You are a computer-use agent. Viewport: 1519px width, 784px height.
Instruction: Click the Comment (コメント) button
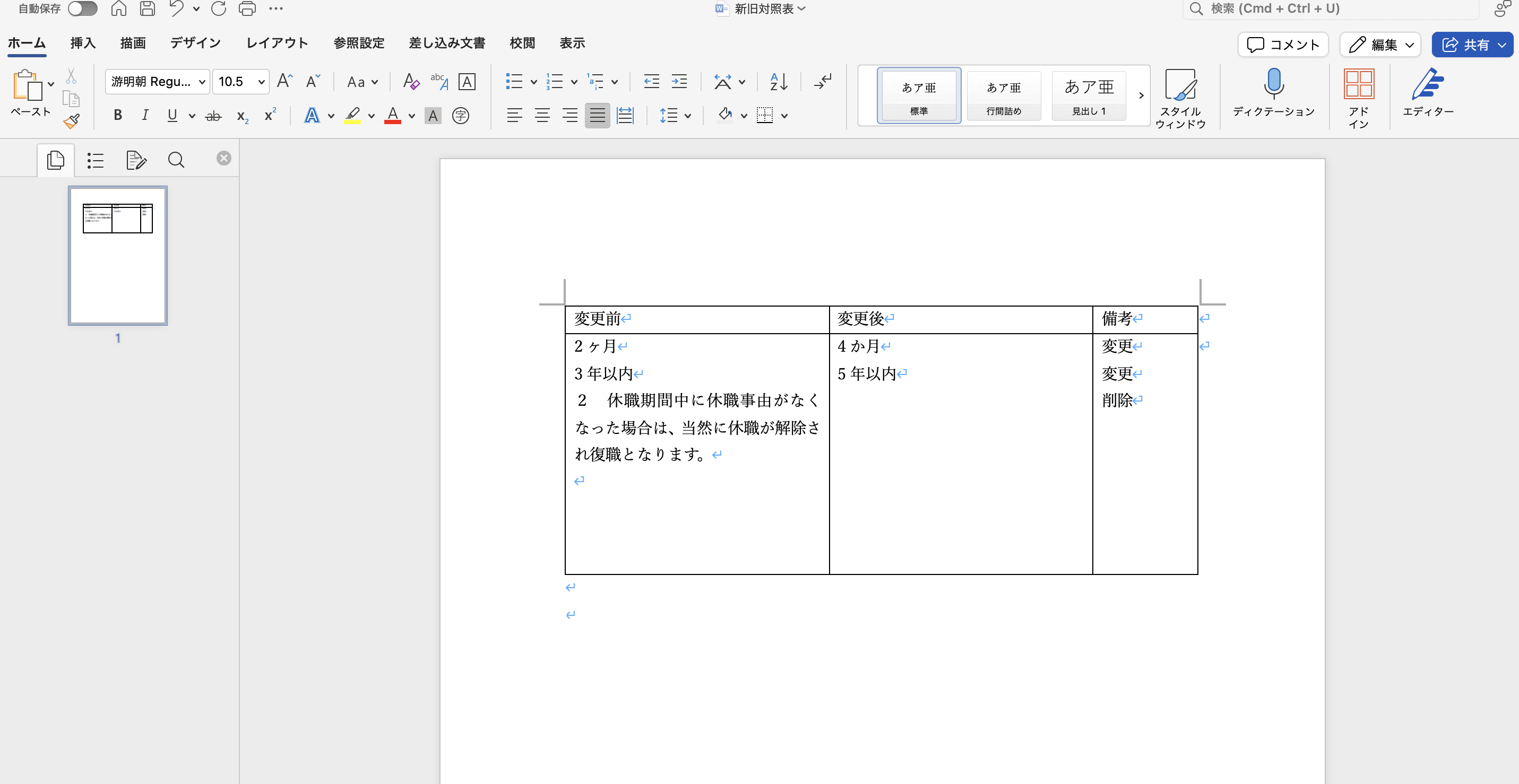(1282, 45)
